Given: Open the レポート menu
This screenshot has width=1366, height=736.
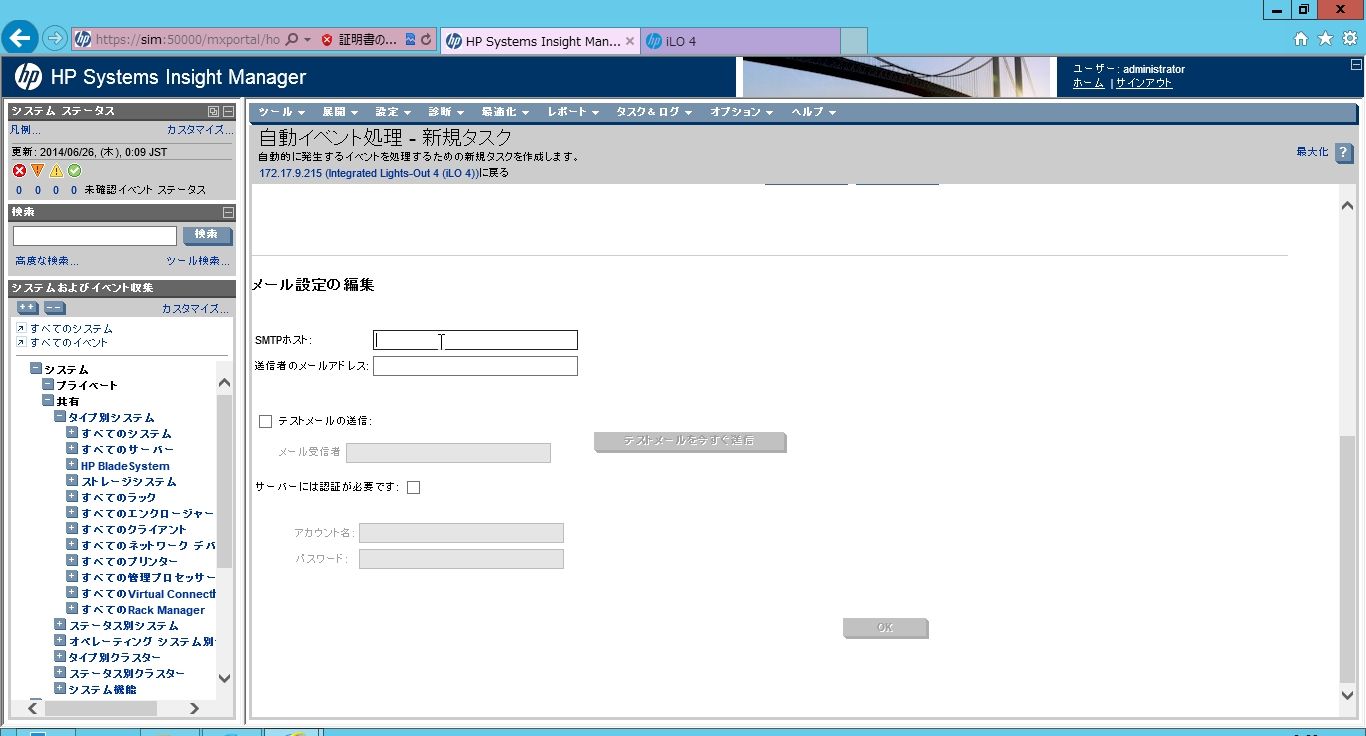Looking at the screenshot, I should tap(573, 112).
